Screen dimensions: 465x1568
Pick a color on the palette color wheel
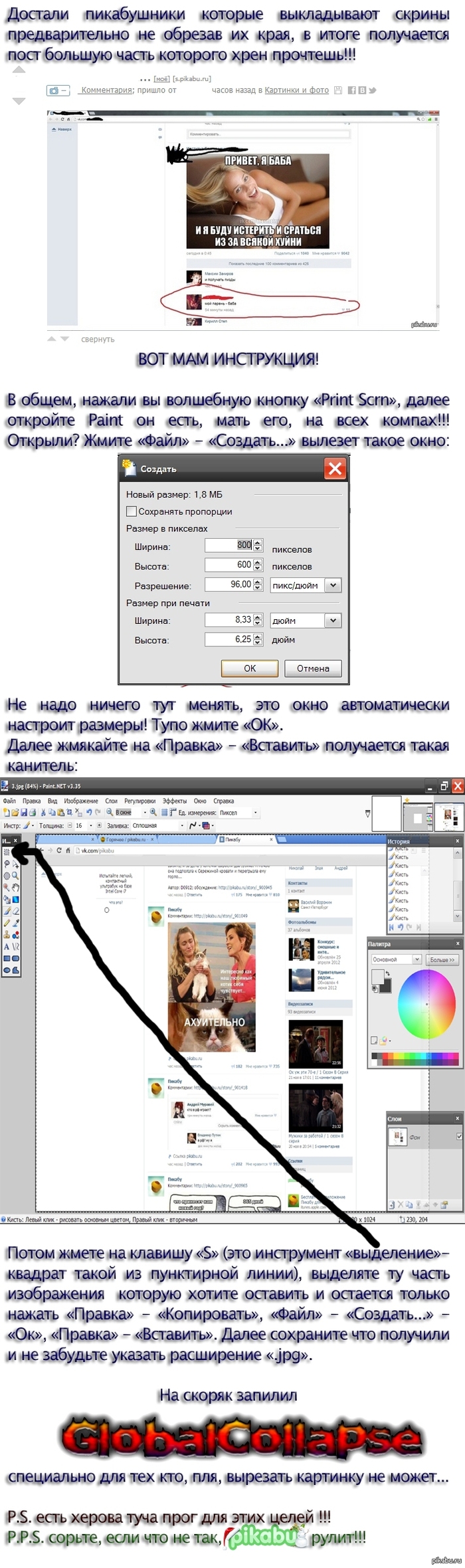pos(426,1003)
